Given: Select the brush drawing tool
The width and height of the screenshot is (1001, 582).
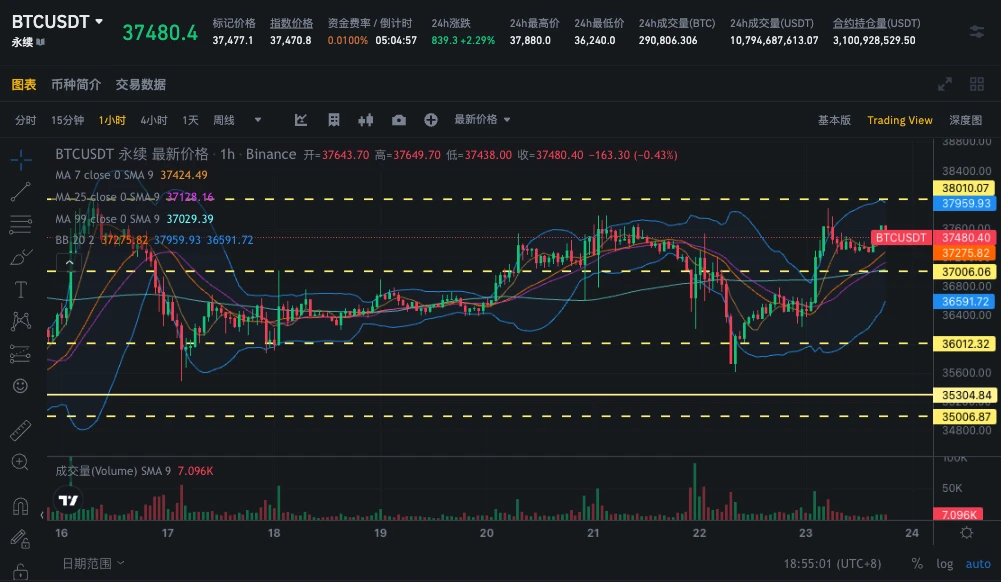Looking at the screenshot, I should click(20, 257).
